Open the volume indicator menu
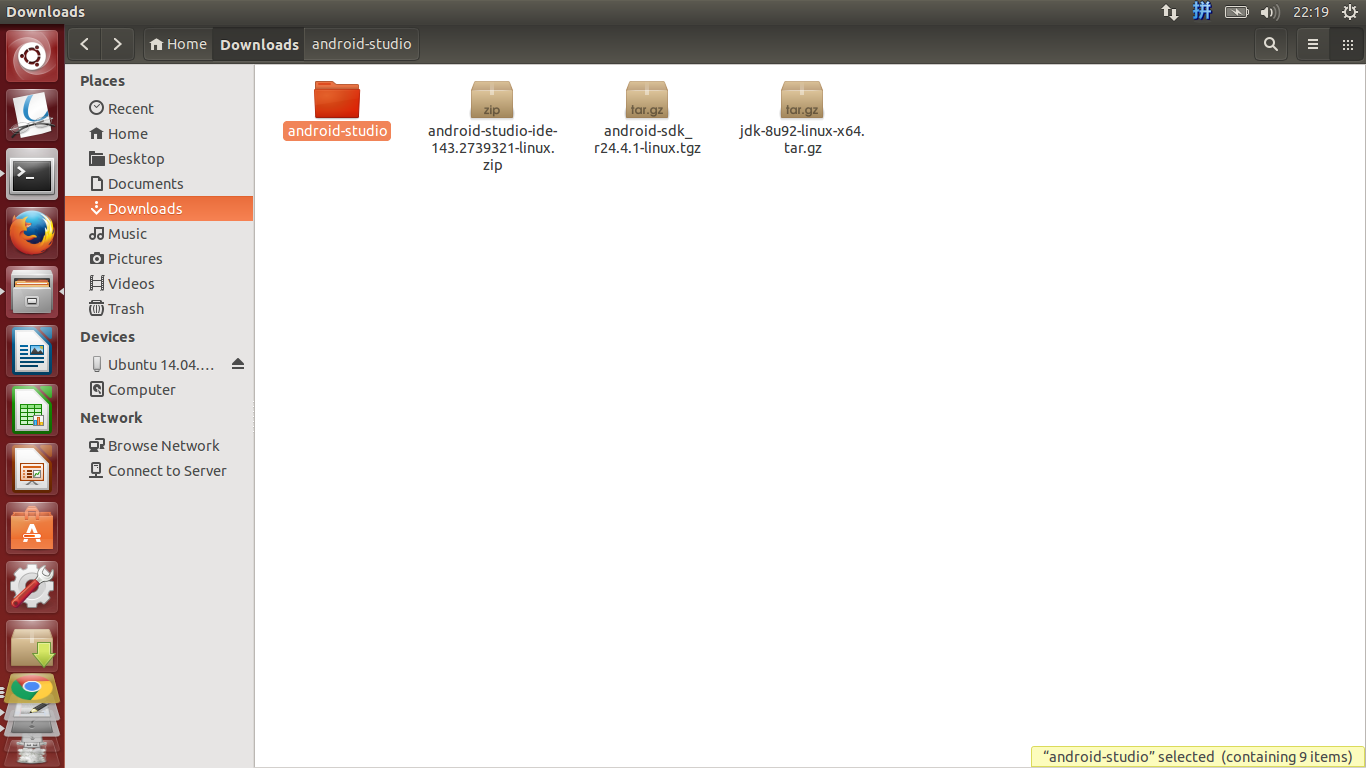 coord(1270,12)
